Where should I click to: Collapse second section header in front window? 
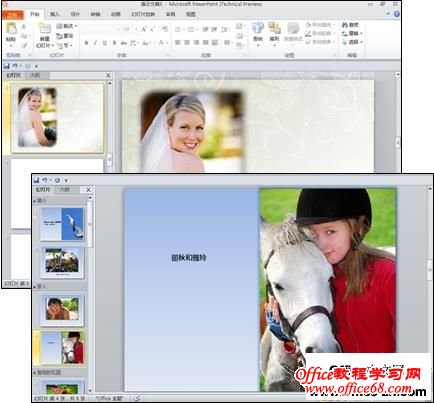(x=35, y=286)
